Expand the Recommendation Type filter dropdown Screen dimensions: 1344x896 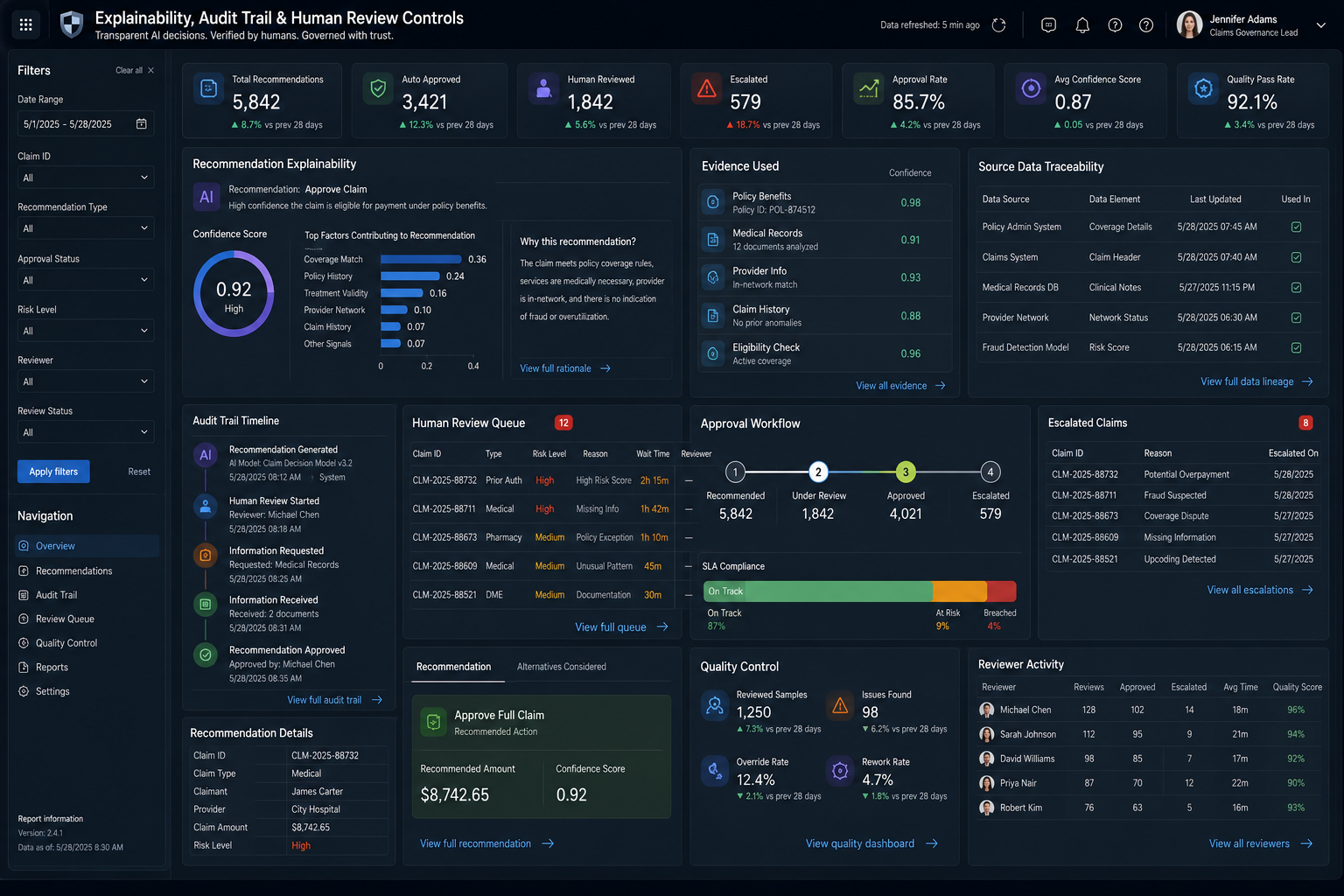tap(86, 228)
